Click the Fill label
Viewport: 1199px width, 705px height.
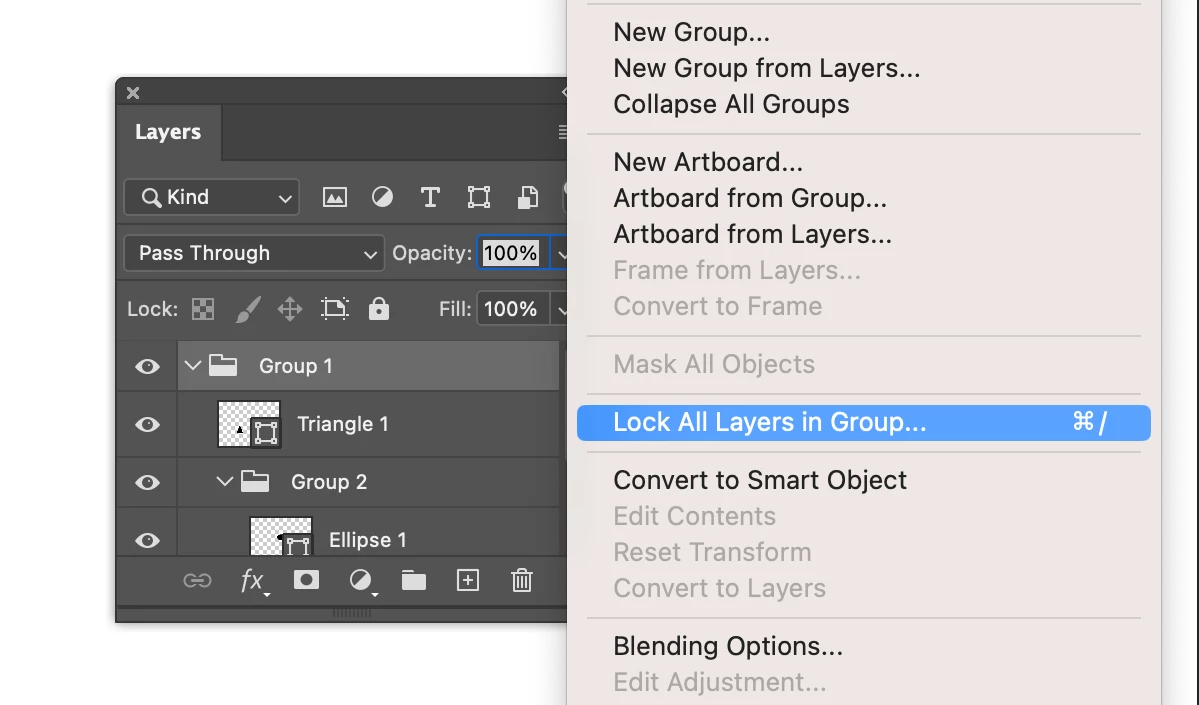455,309
